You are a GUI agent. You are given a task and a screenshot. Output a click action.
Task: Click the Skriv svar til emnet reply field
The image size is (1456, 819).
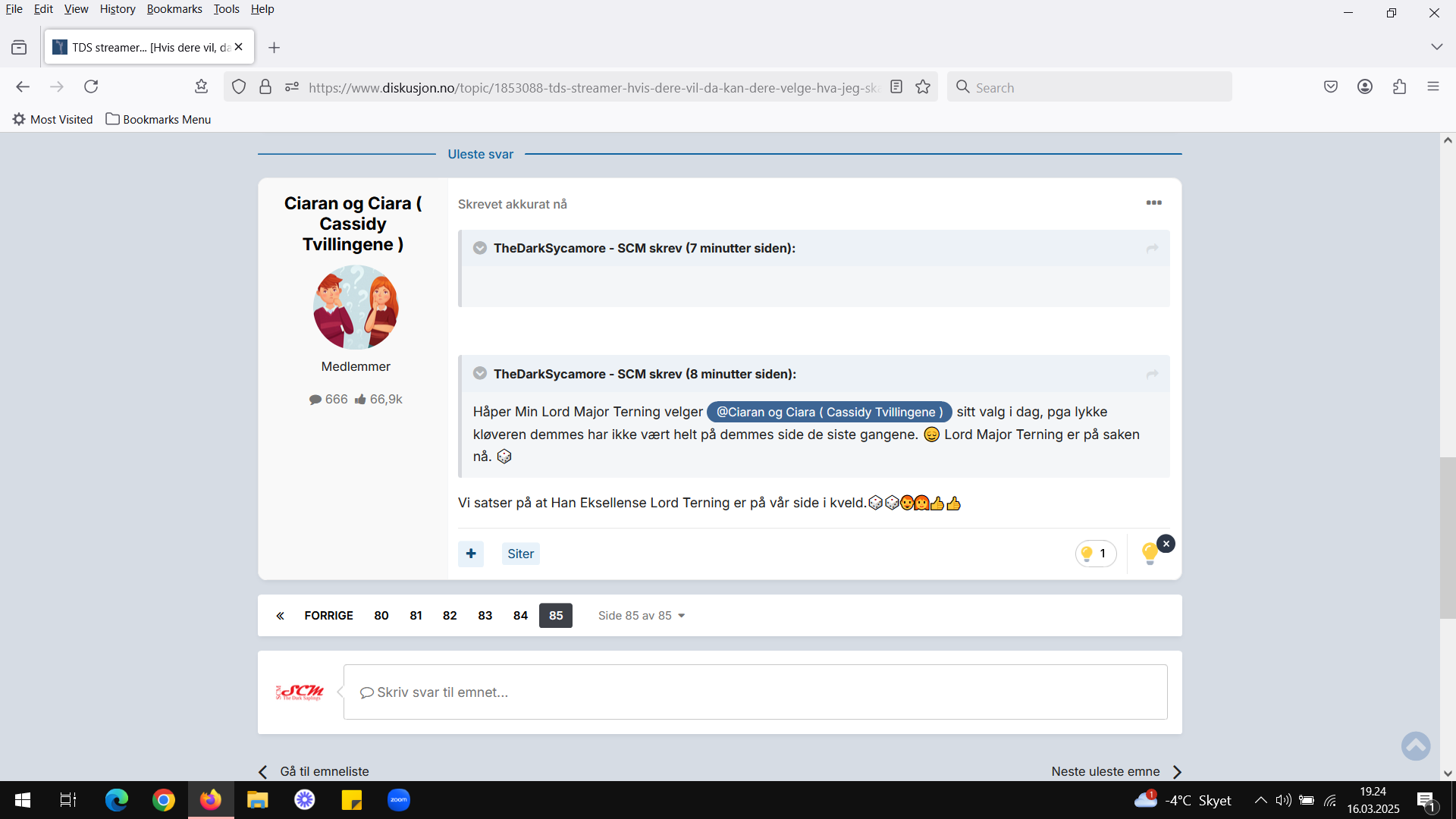tap(755, 692)
